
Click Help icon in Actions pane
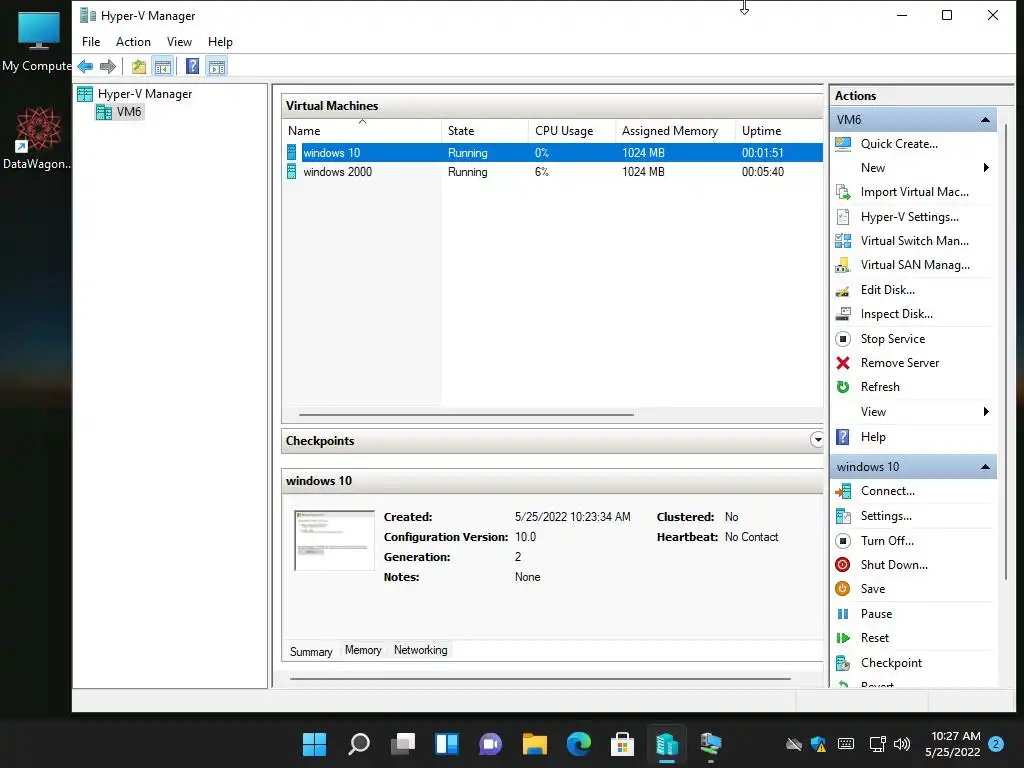[843, 437]
